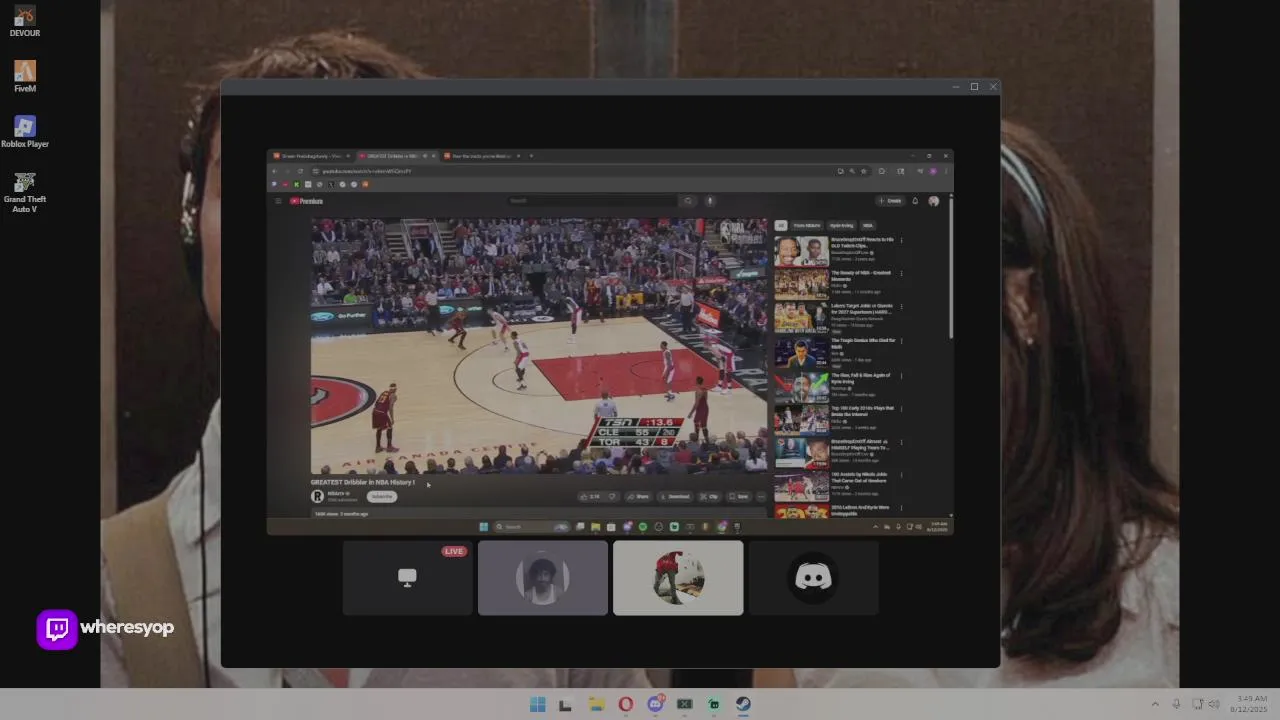Open the FiveM desktop shortcut
This screenshot has height=720, width=1280.
pyautogui.click(x=25, y=77)
